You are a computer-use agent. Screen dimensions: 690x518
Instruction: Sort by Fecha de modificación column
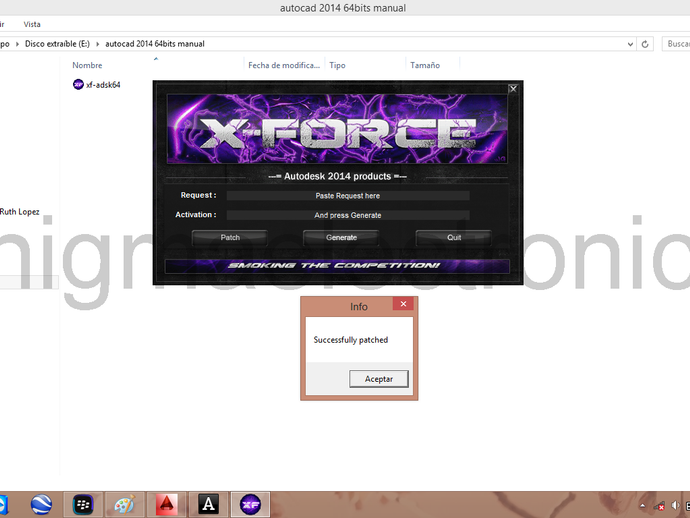[x=284, y=65]
